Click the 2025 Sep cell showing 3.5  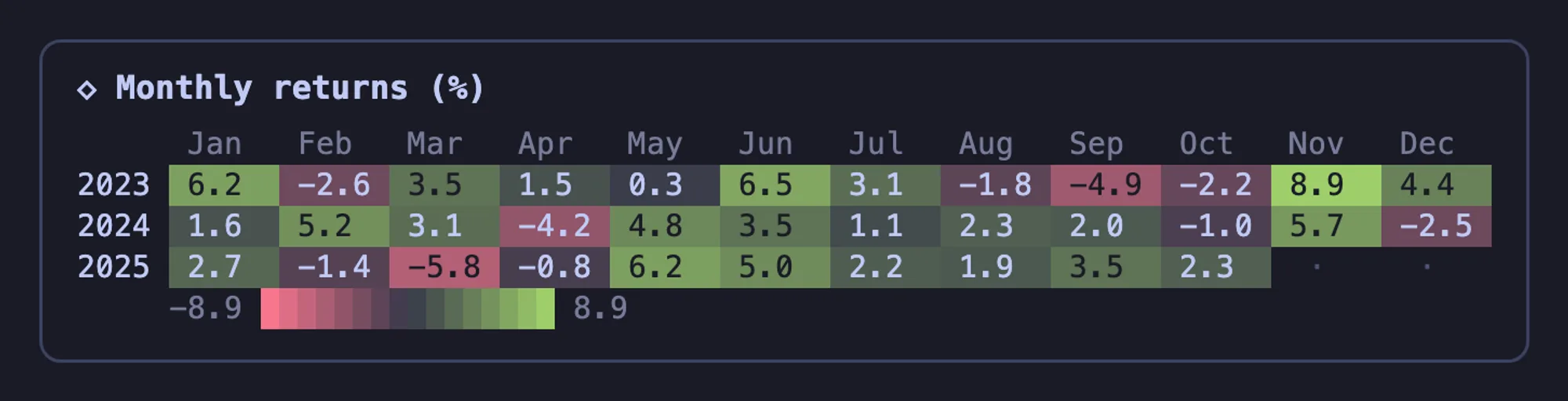1105,267
